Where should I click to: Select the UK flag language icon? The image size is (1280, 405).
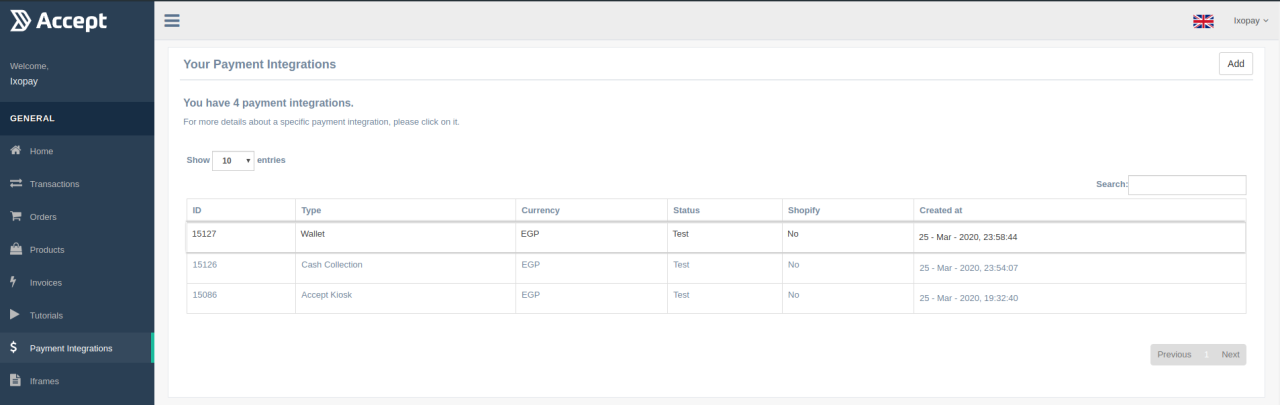pos(1203,21)
